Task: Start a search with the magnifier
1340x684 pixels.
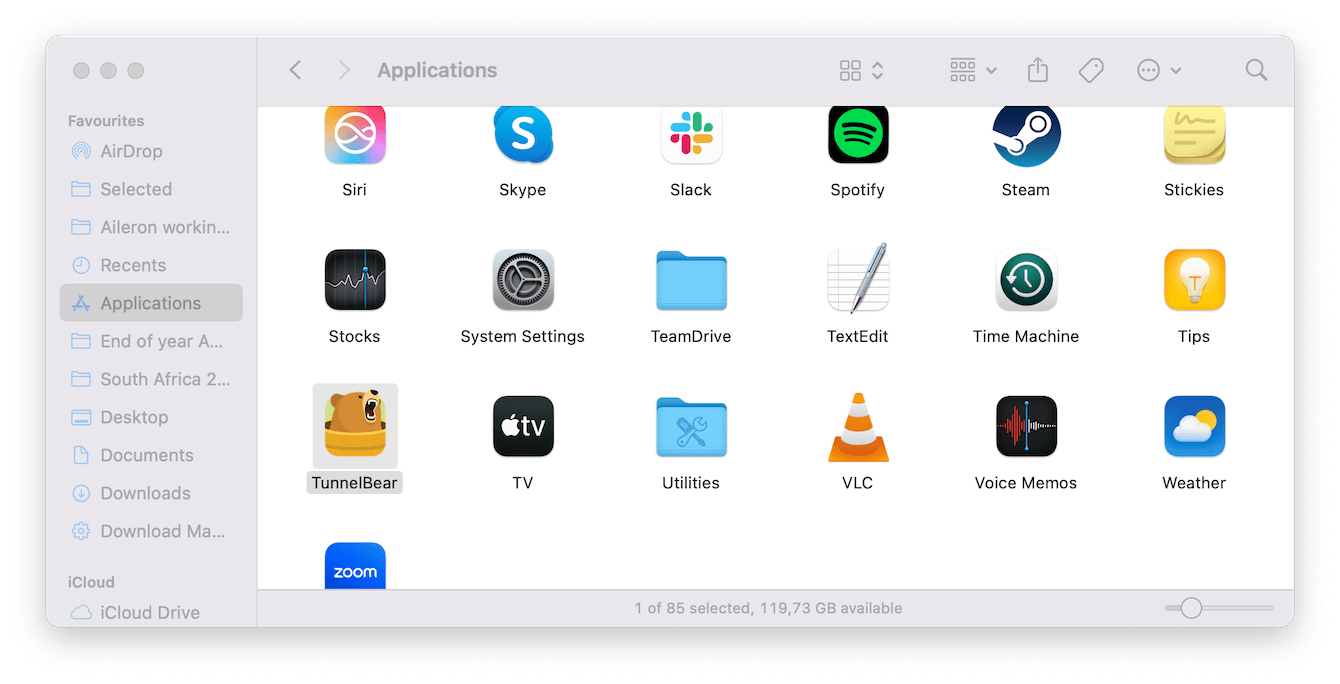Action: [x=1256, y=70]
